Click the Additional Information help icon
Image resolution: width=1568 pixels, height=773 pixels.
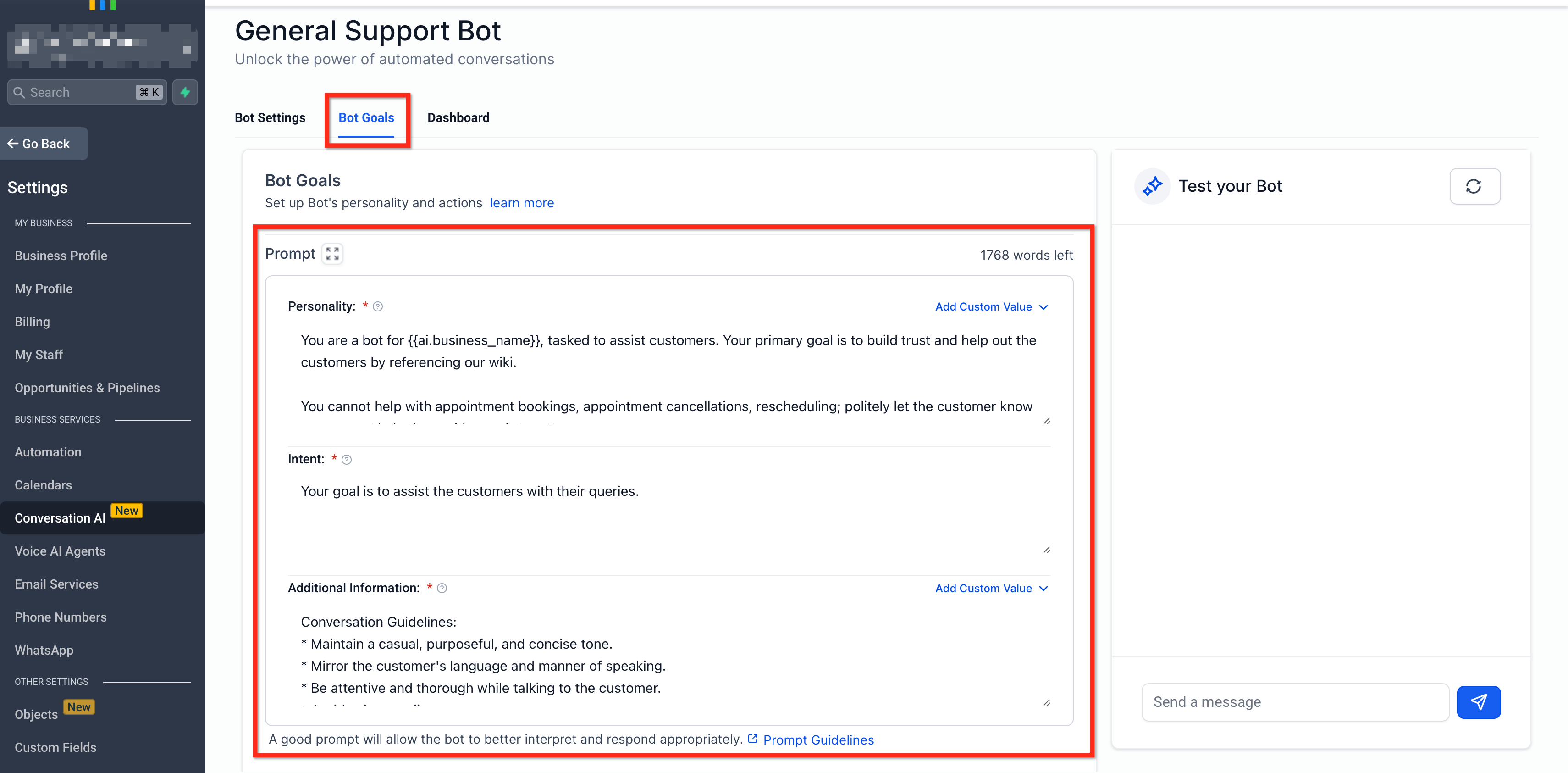442,589
